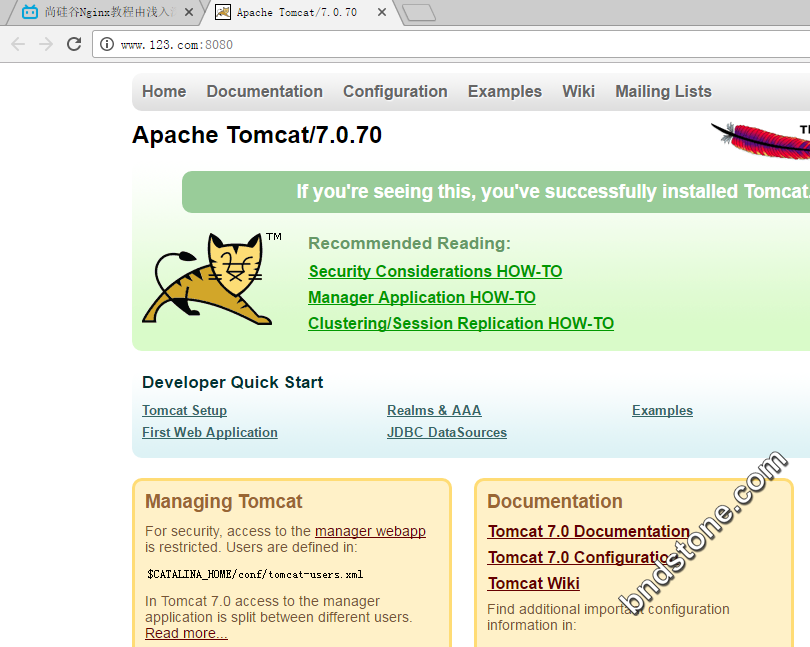Click the address bar URL www.123.com:8080
810x647 pixels.
[x=177, y=45]
